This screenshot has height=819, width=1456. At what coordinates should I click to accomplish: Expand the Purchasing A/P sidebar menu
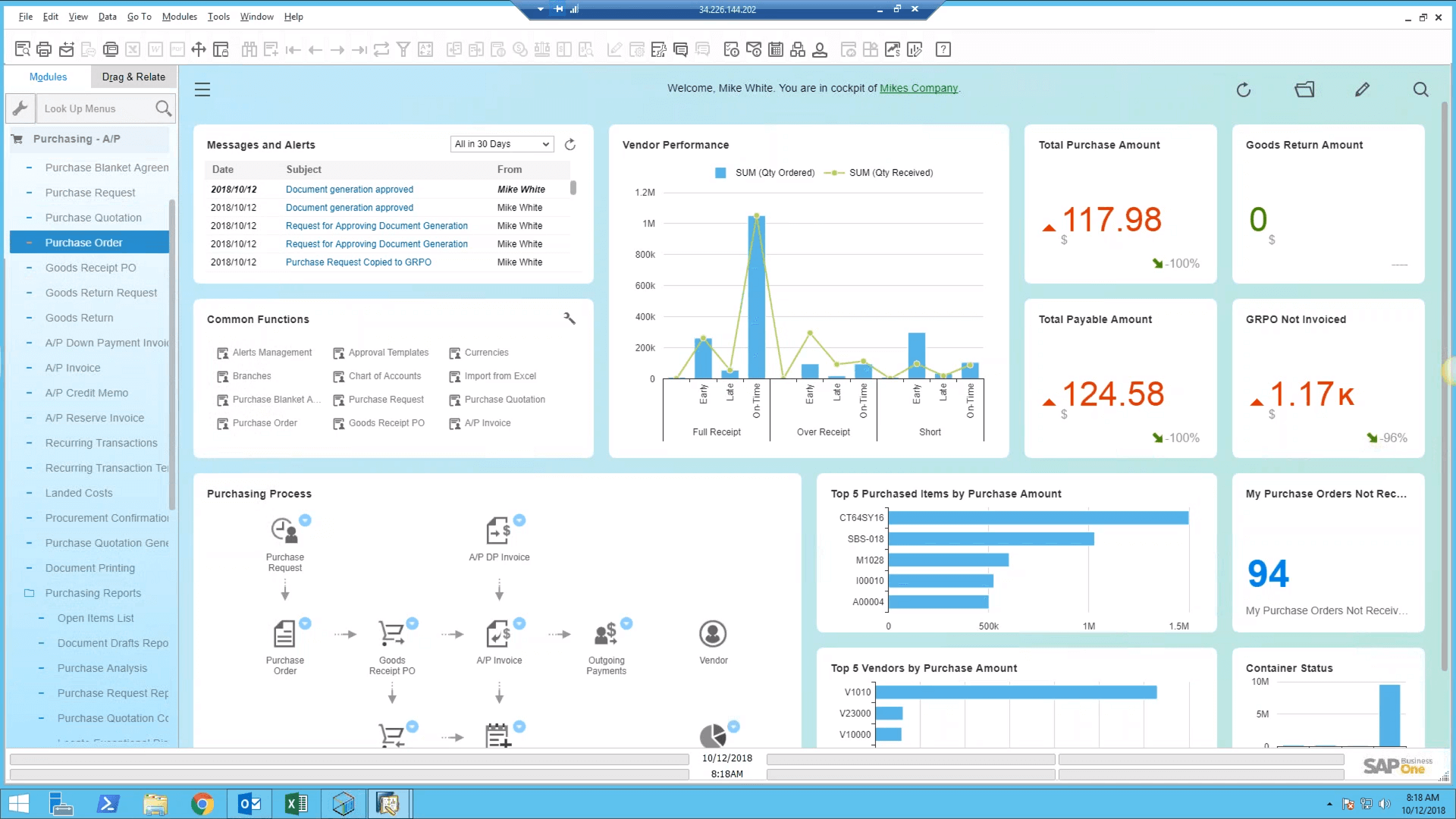pos(76,138)
